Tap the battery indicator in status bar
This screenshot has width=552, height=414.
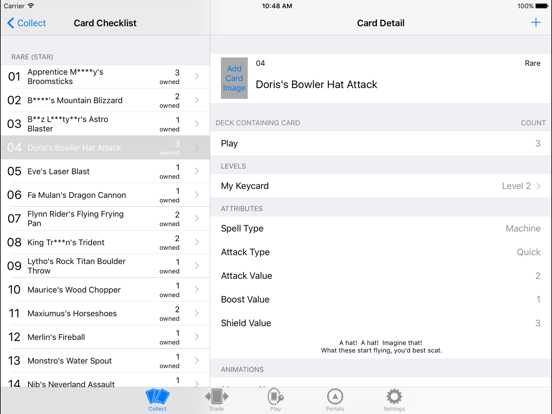click(x=542, y=6)
